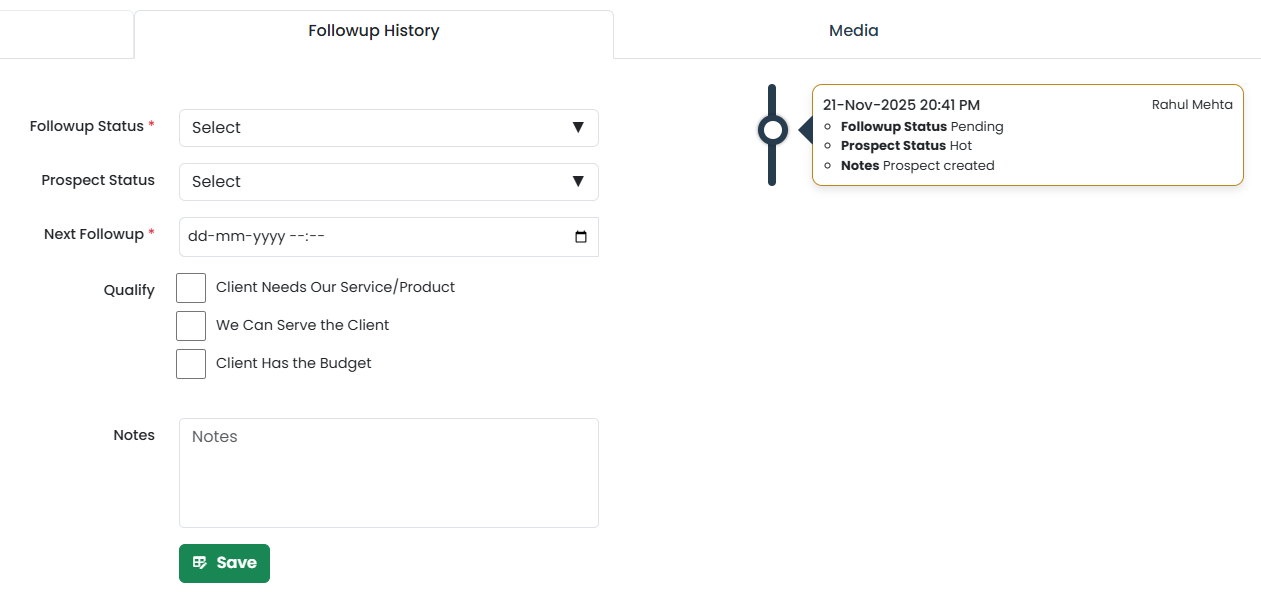Click the Rahul Mehta author name
Viewport: 1261px width, 596px height.
[1192, 105]
